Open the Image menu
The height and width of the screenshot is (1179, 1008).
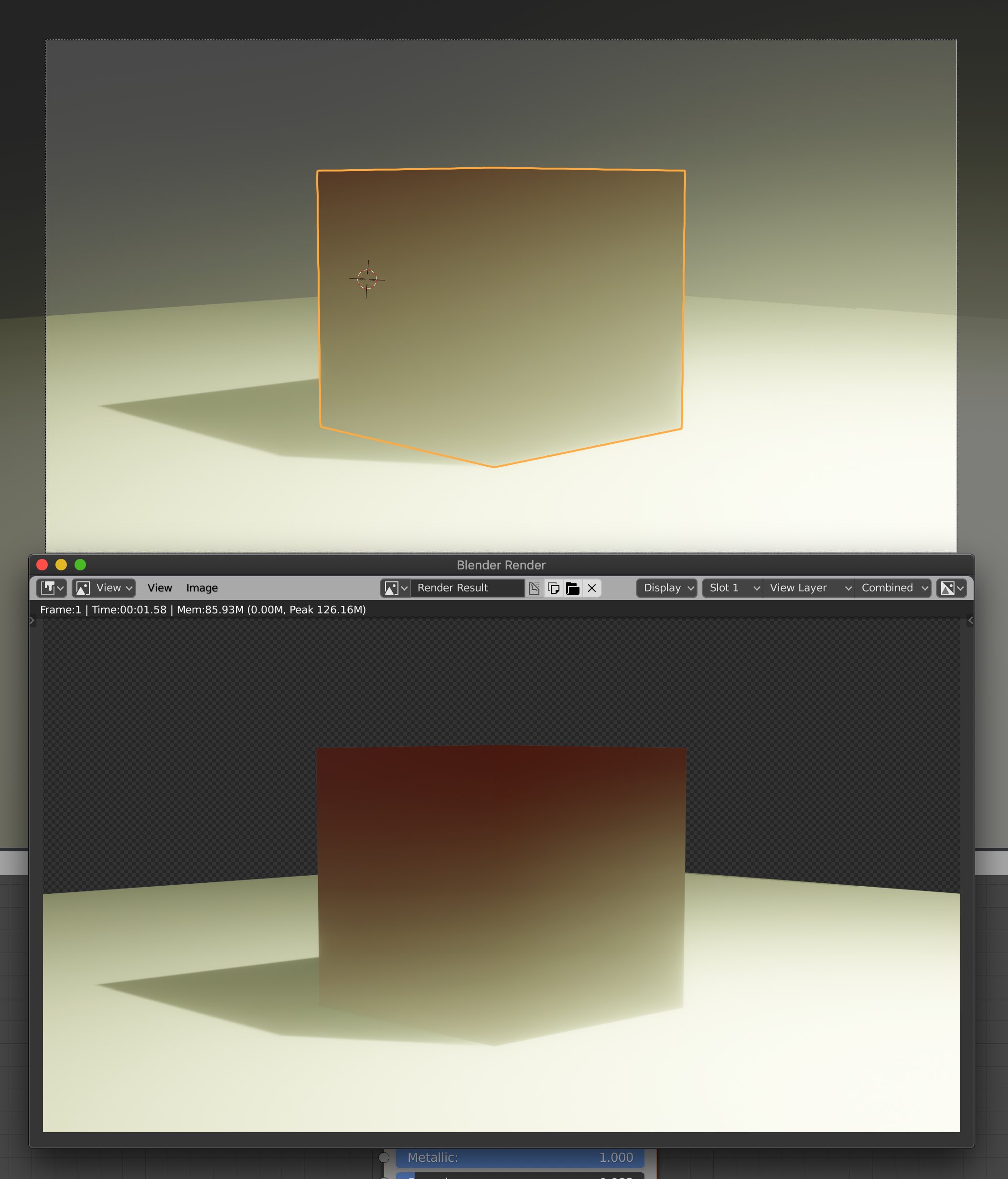click(202, 588)
